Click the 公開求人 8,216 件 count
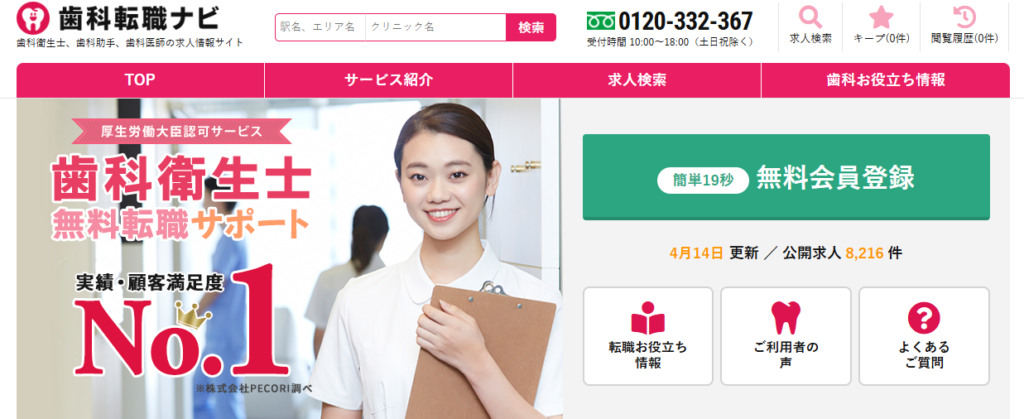Screen dimensions: 1024x419 tap(842, 253)
